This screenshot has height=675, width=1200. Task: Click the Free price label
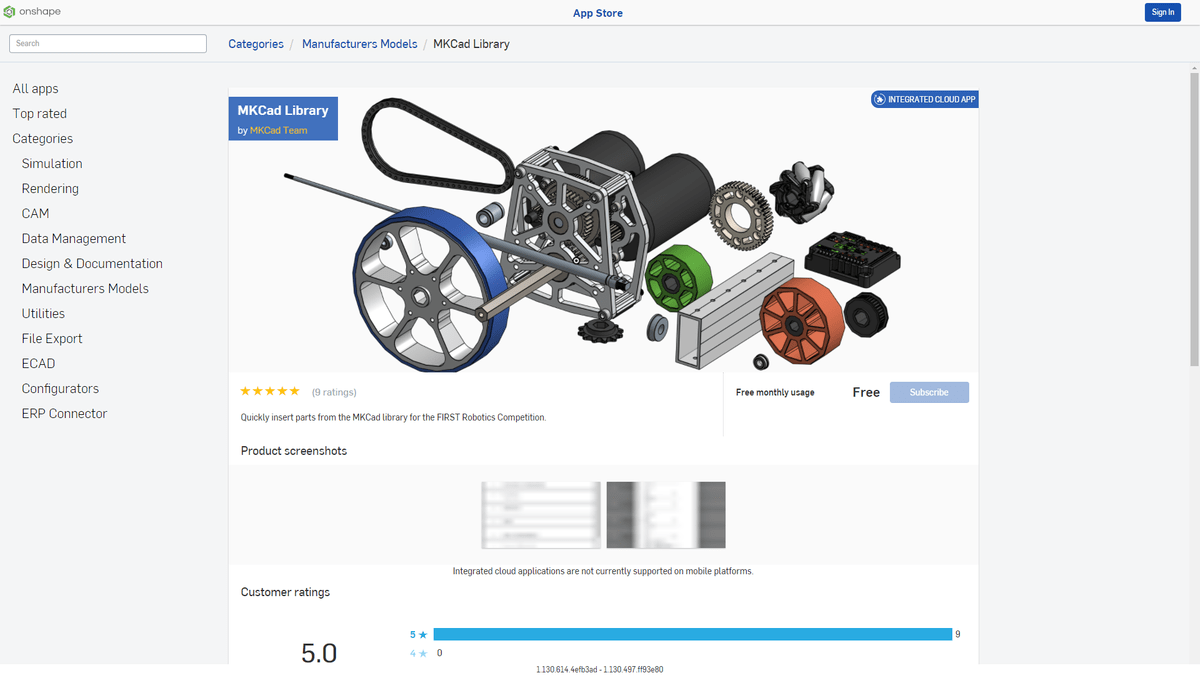[x=866, y=392]
